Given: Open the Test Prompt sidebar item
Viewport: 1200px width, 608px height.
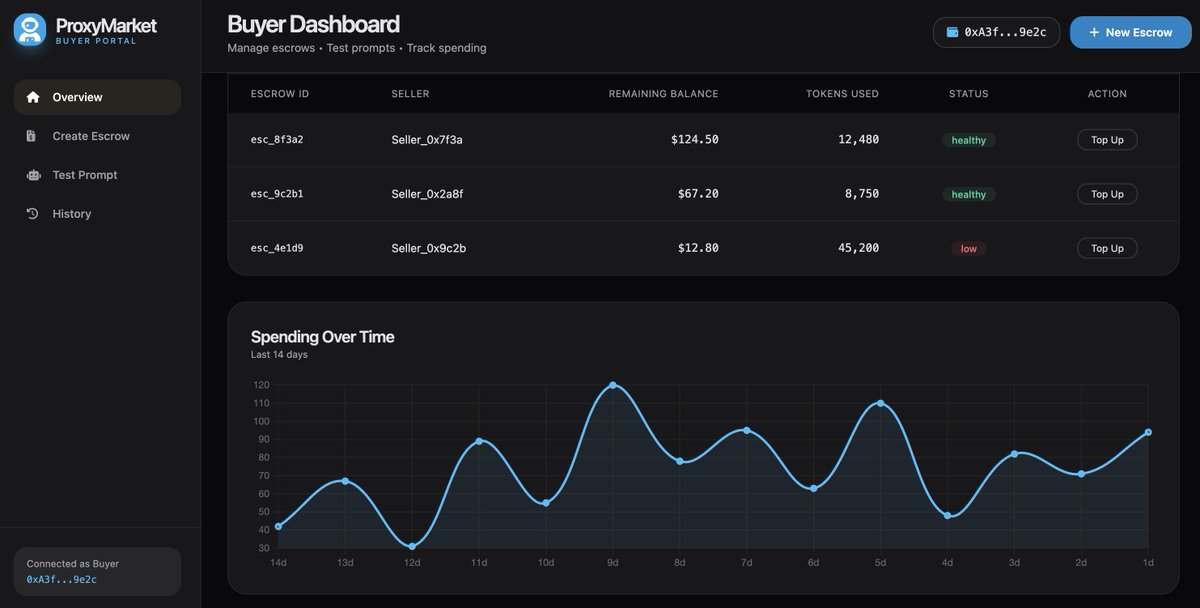Looking at the screenshot, I should [97, 175].
